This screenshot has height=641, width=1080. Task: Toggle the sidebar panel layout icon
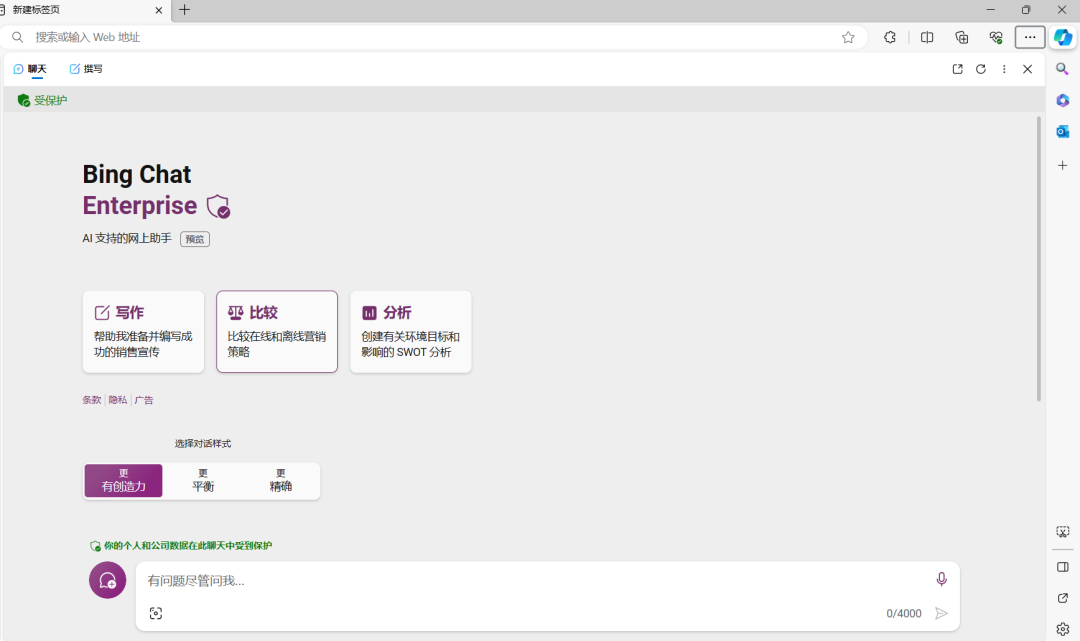point(1063,567)
